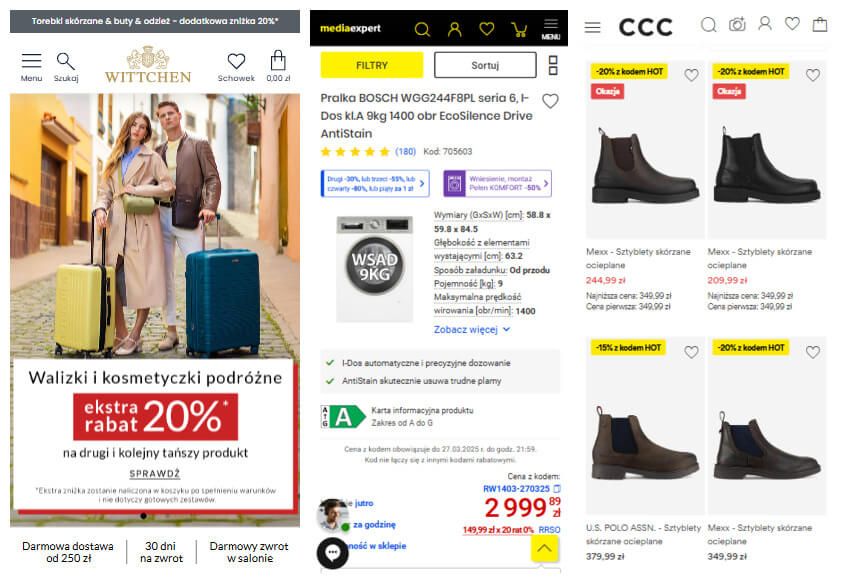This screenshot has width=844, height=583.
Task: Click the Wittchen Szukaj search icon
Action: click(x=66, y=67)
